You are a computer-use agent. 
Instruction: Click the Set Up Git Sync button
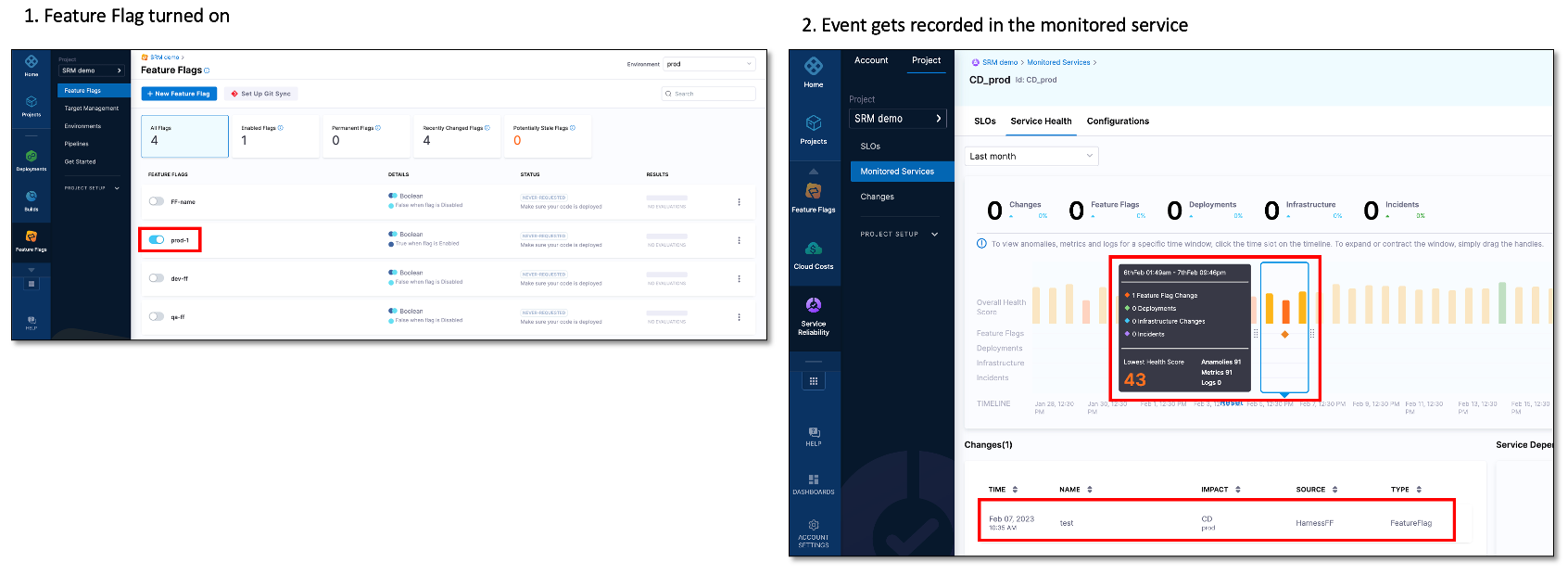(260, 94)
